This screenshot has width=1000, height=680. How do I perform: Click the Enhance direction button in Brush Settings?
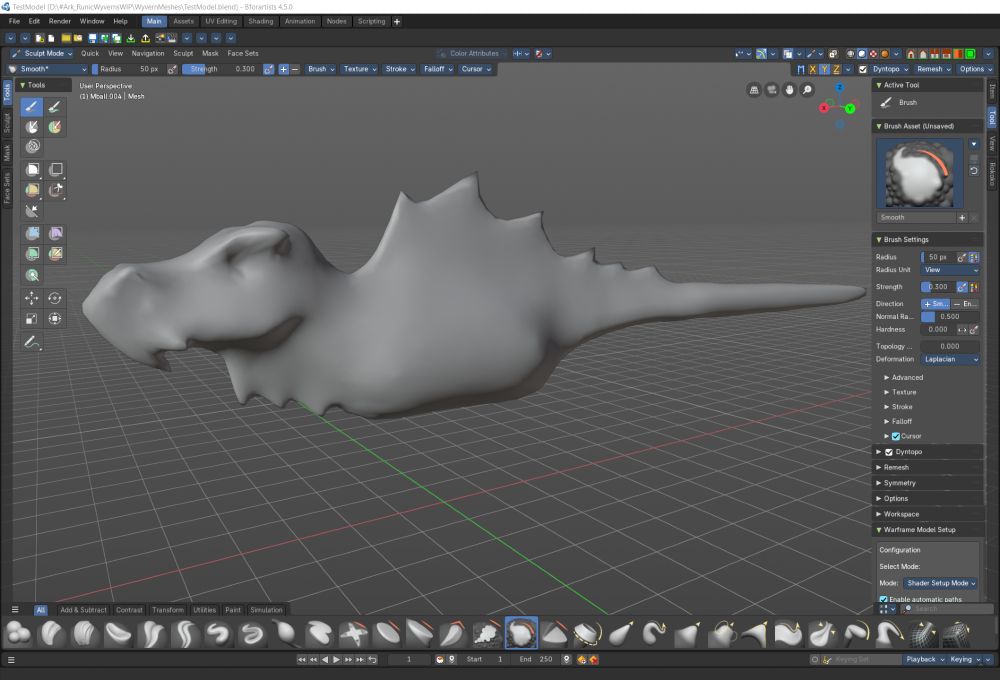pyautogui.click(x=964, y=303)
